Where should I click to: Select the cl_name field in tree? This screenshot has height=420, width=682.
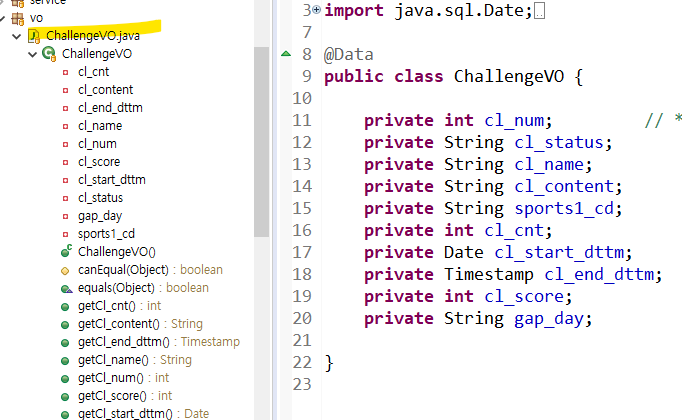click(x=100, y=126)
